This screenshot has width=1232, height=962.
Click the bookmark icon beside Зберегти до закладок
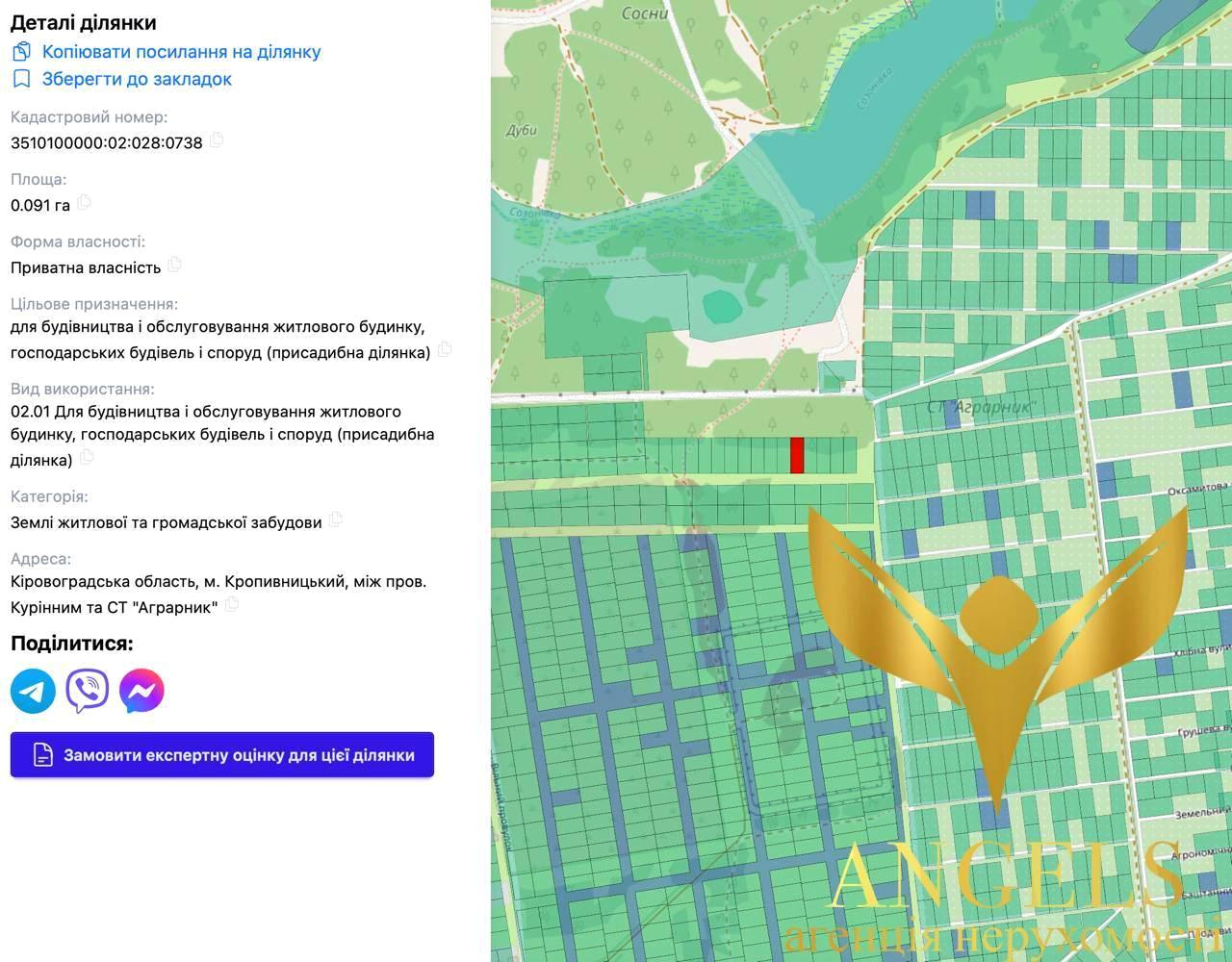(x=21, y=79)
